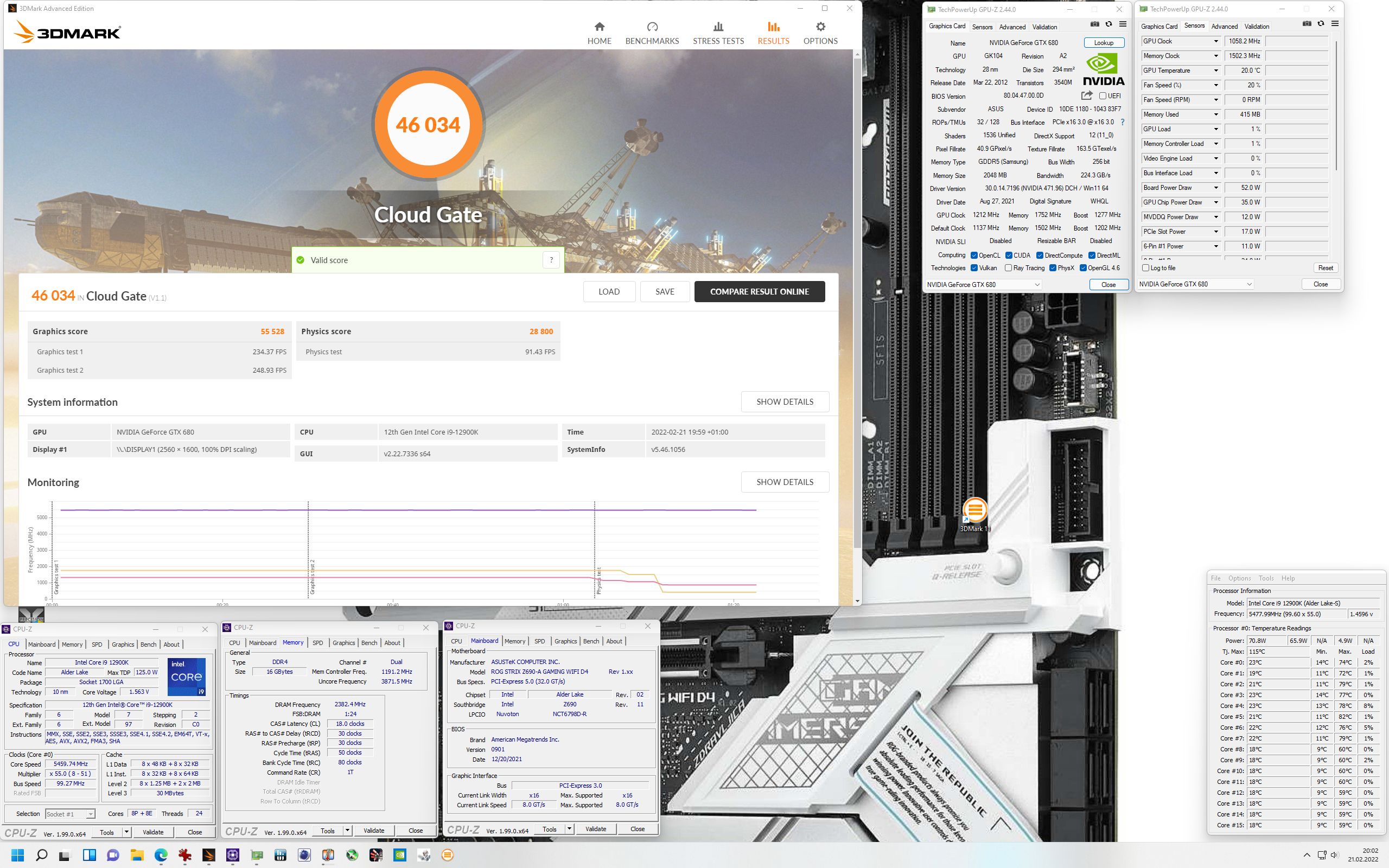Open the Windows Start menu
Image resolution: width=1389 pixels, height=868 pixels.
[x=18, y=855]
